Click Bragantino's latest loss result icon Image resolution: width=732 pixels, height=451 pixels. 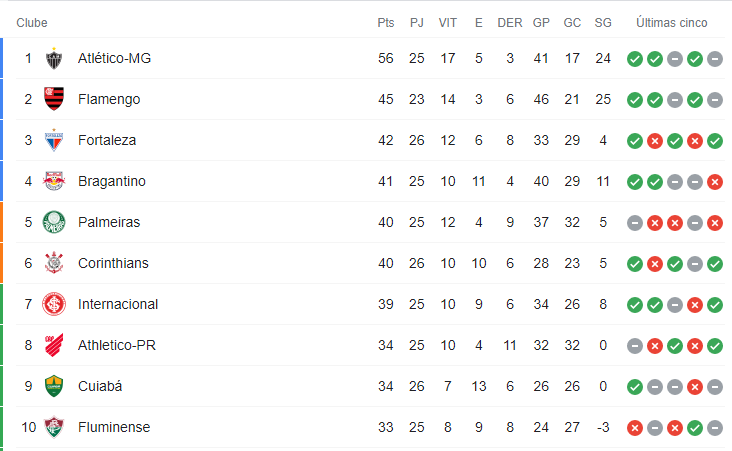tap(715, 182)
